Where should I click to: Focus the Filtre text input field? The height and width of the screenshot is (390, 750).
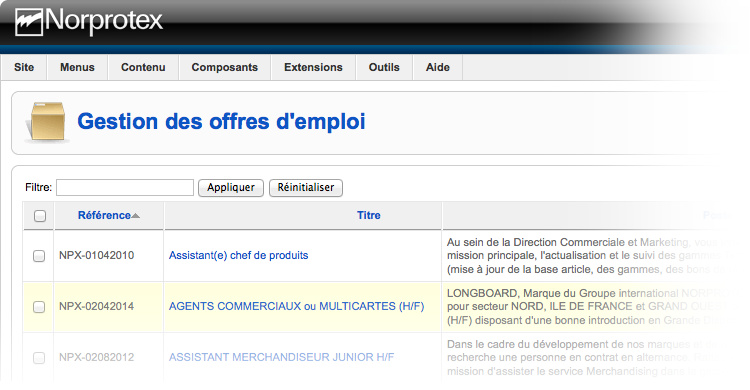[x=125, y=188]
